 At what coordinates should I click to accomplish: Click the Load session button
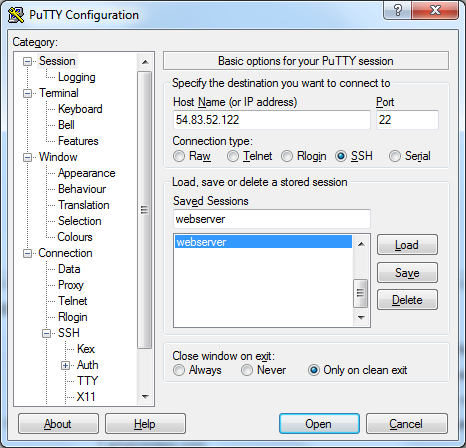[x=407, y=245]
